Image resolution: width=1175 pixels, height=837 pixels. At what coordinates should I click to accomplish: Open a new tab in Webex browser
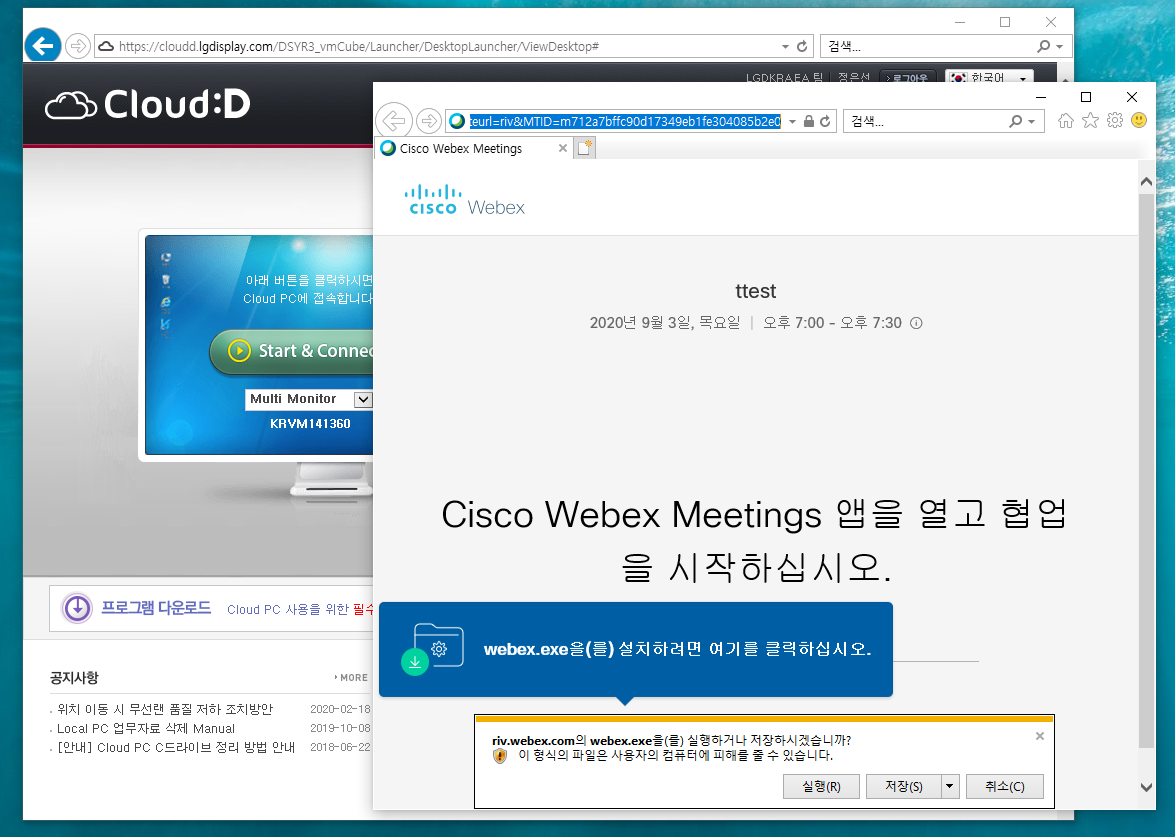pyautogui.click(x=585, y=148)
